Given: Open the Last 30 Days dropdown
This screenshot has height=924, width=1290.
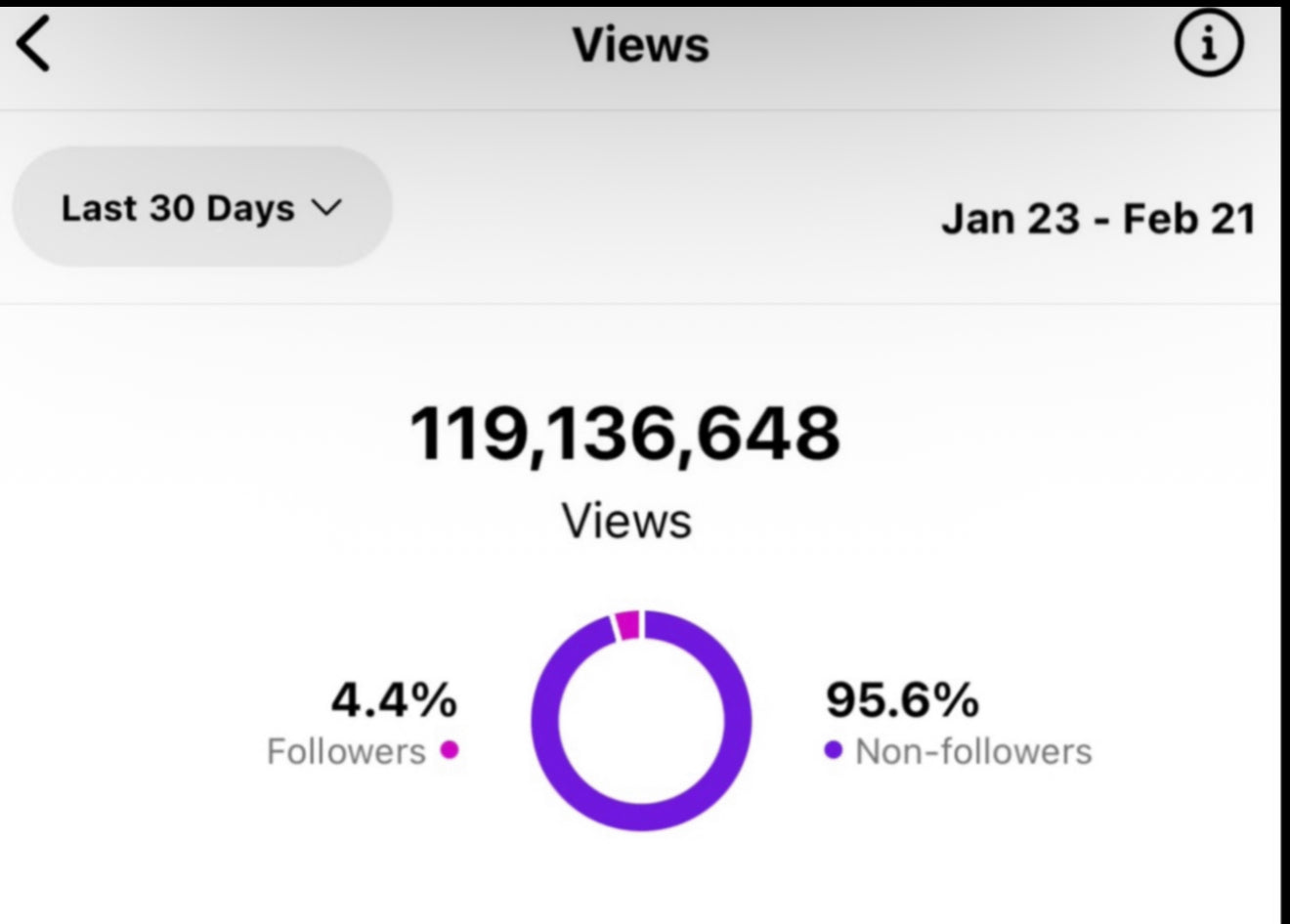Looking at the screenshot, I should 202,207.
